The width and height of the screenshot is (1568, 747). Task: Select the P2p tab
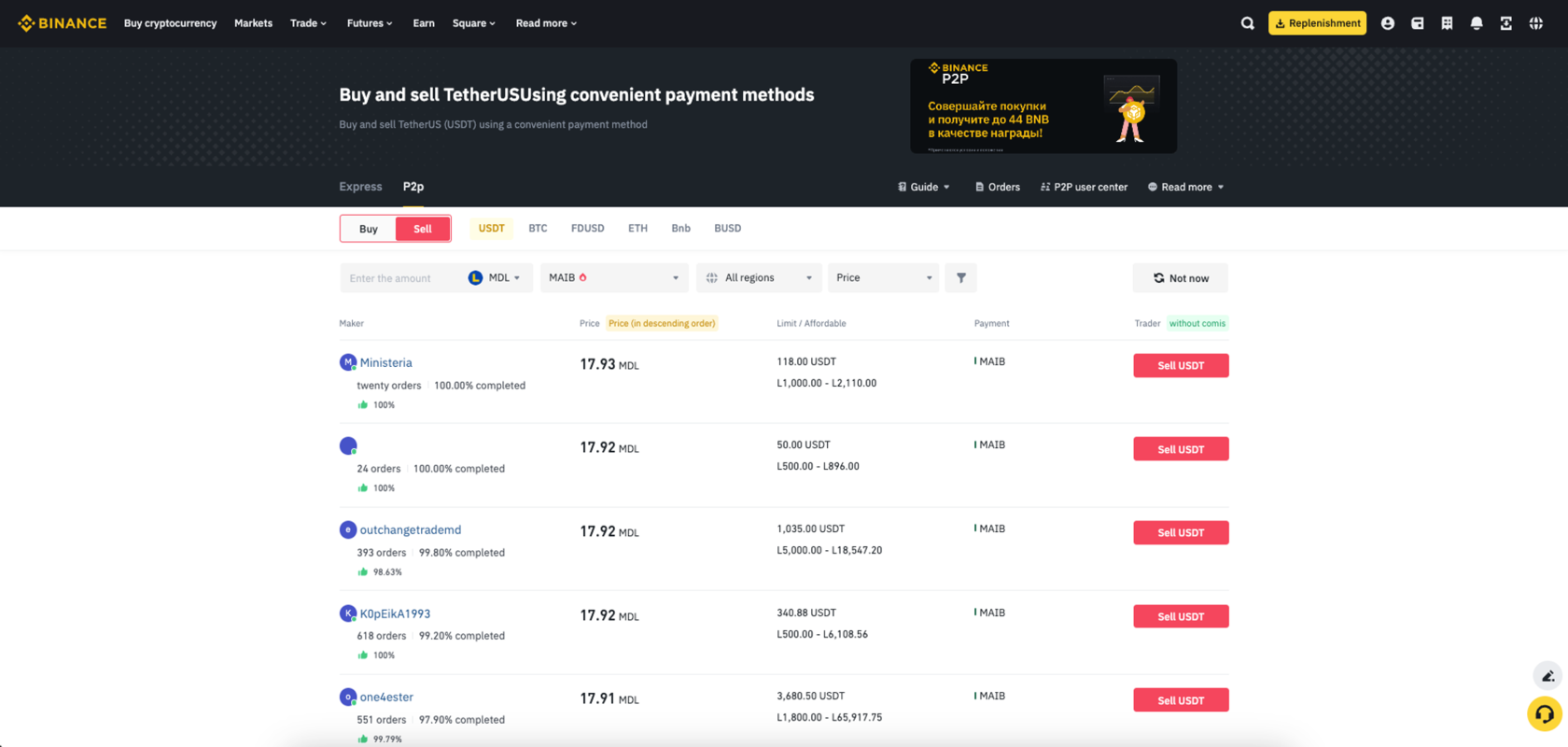(x=413, y=187)
